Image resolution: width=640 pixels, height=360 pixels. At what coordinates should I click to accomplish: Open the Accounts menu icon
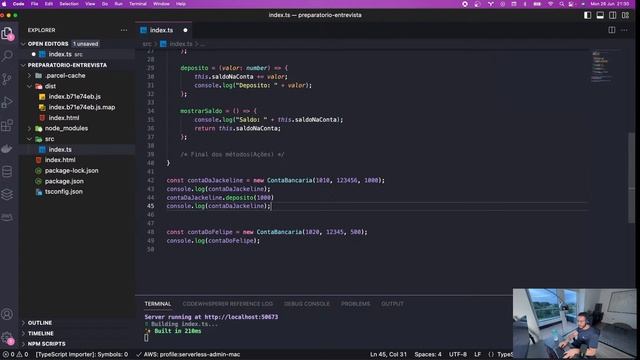click(7, 314)
